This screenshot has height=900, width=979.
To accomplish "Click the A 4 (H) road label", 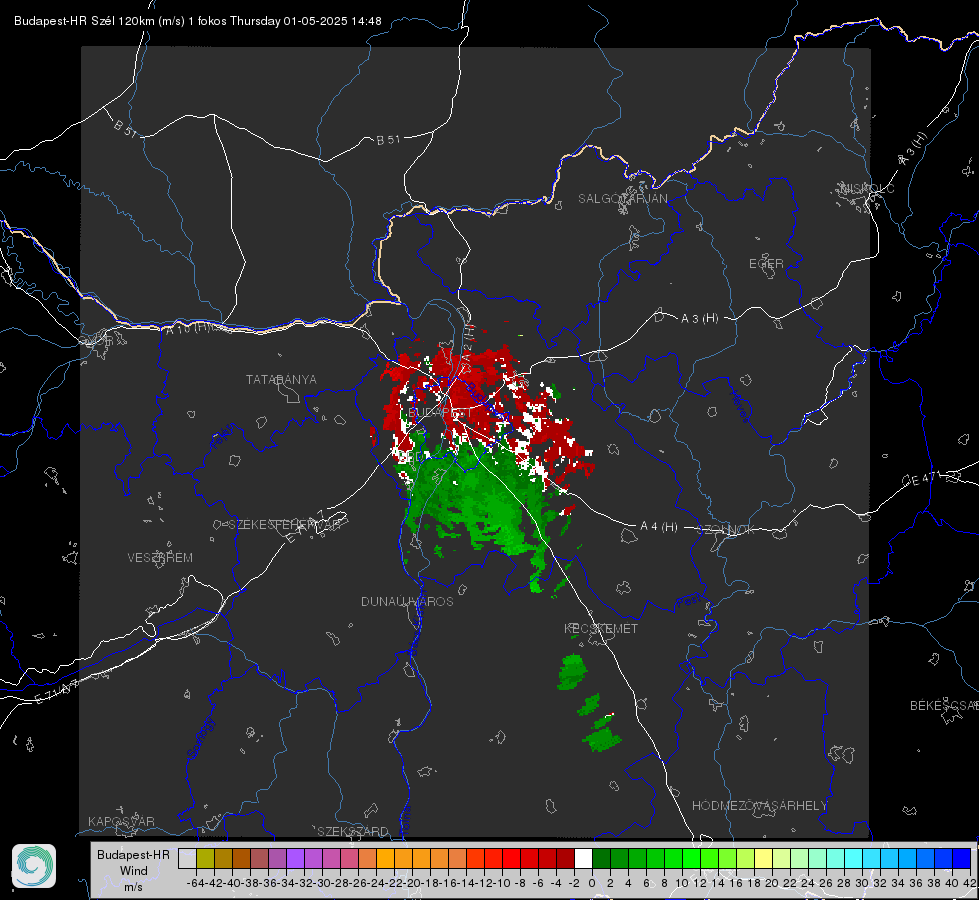I will tap(659, 527).
